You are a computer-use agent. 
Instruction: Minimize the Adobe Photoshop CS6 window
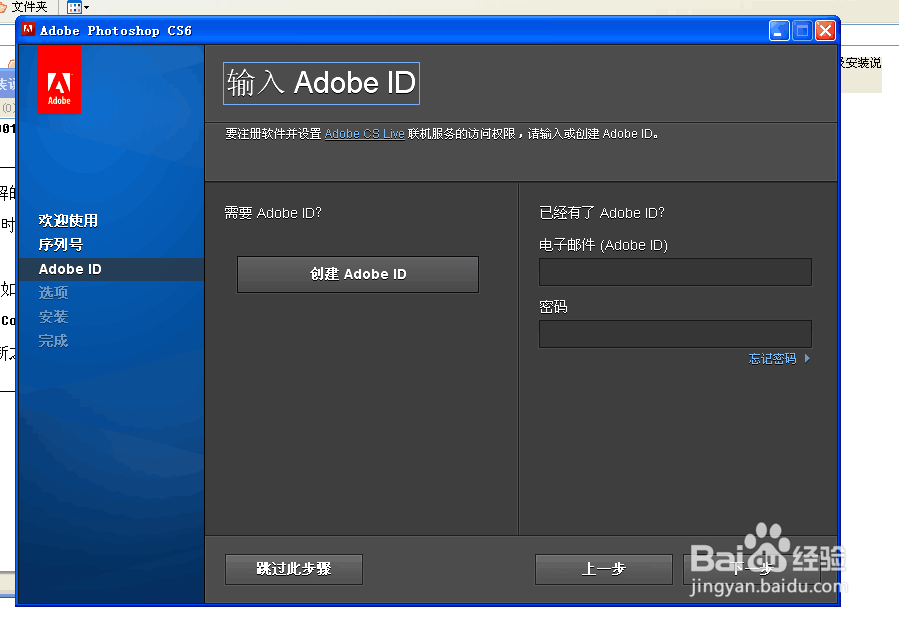tap(779, 30)
